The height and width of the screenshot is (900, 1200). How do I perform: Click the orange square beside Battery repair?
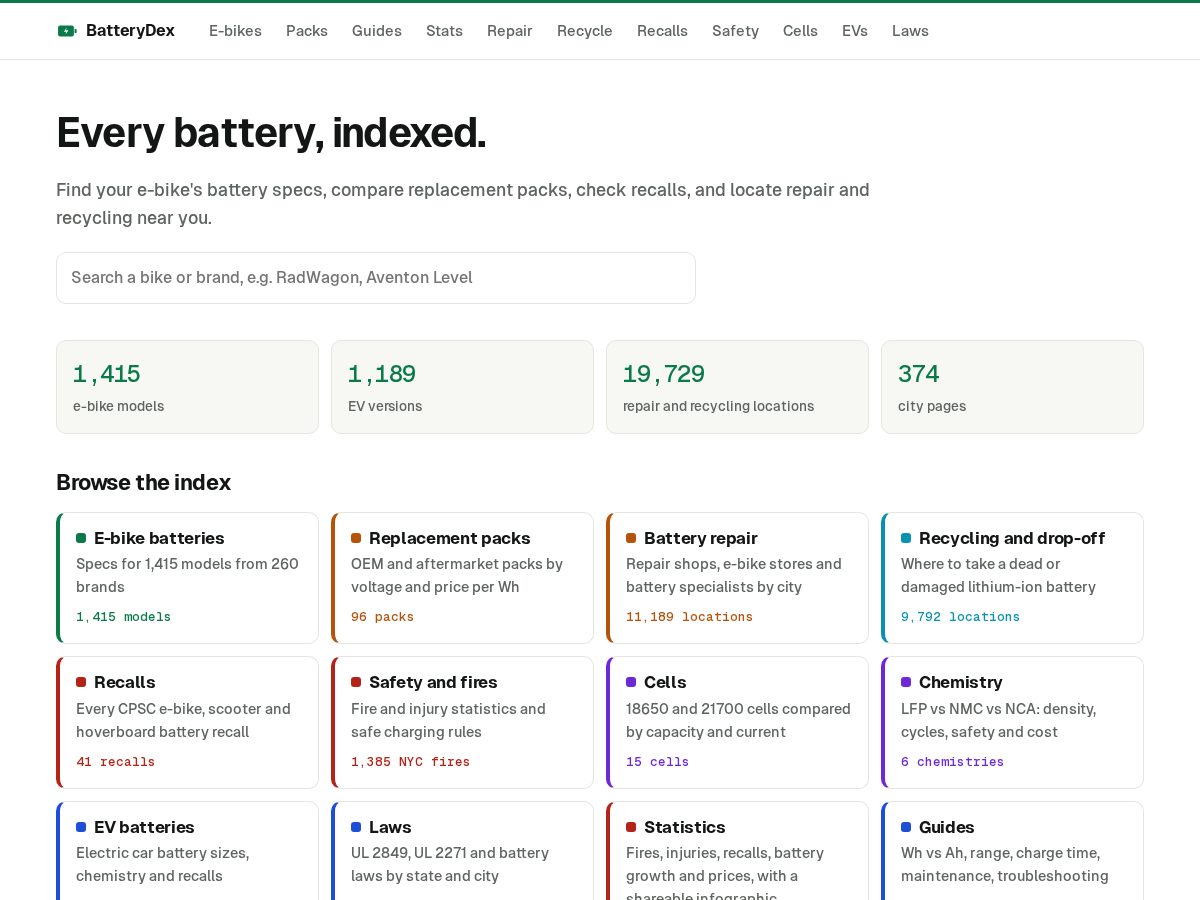click(x=631, y=538)
